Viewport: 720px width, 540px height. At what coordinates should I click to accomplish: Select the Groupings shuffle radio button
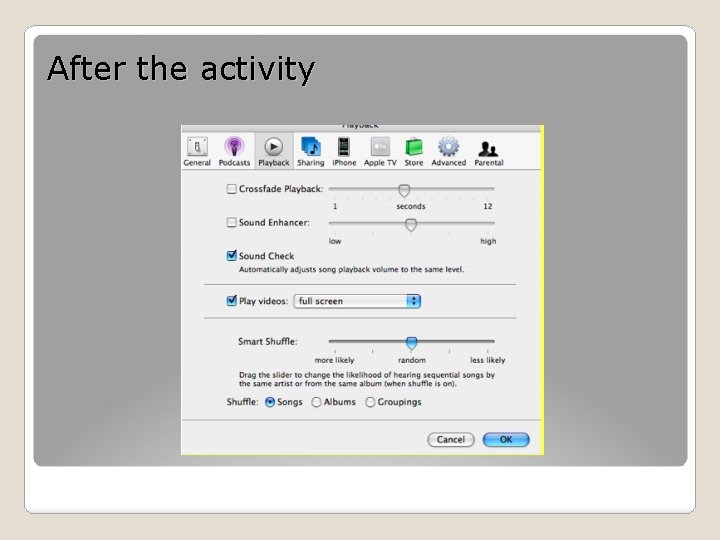point(370,402)
